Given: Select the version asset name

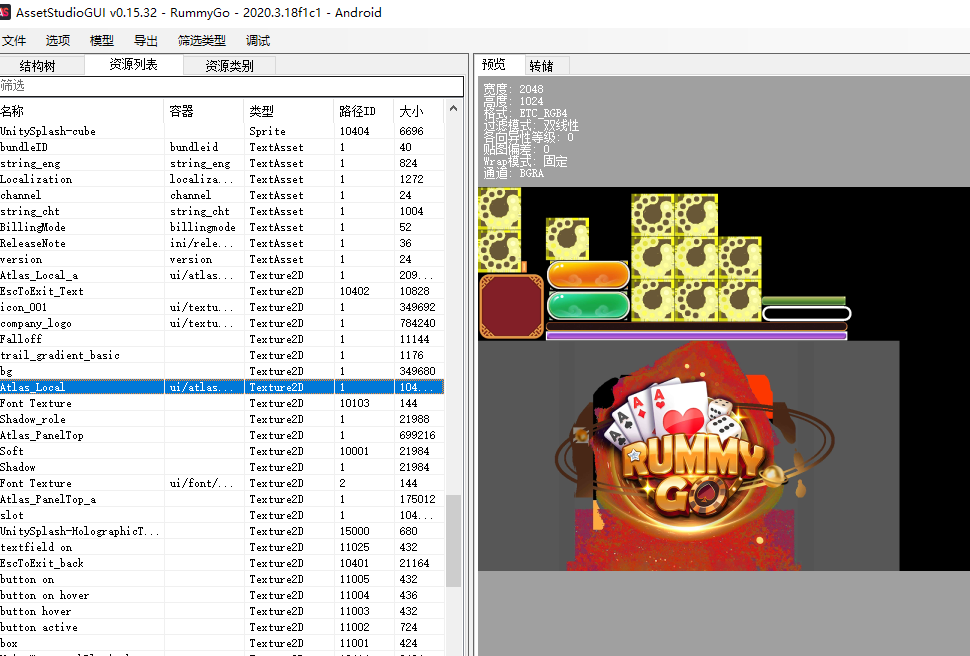Looking at the screenshot, I should (22, 259).
